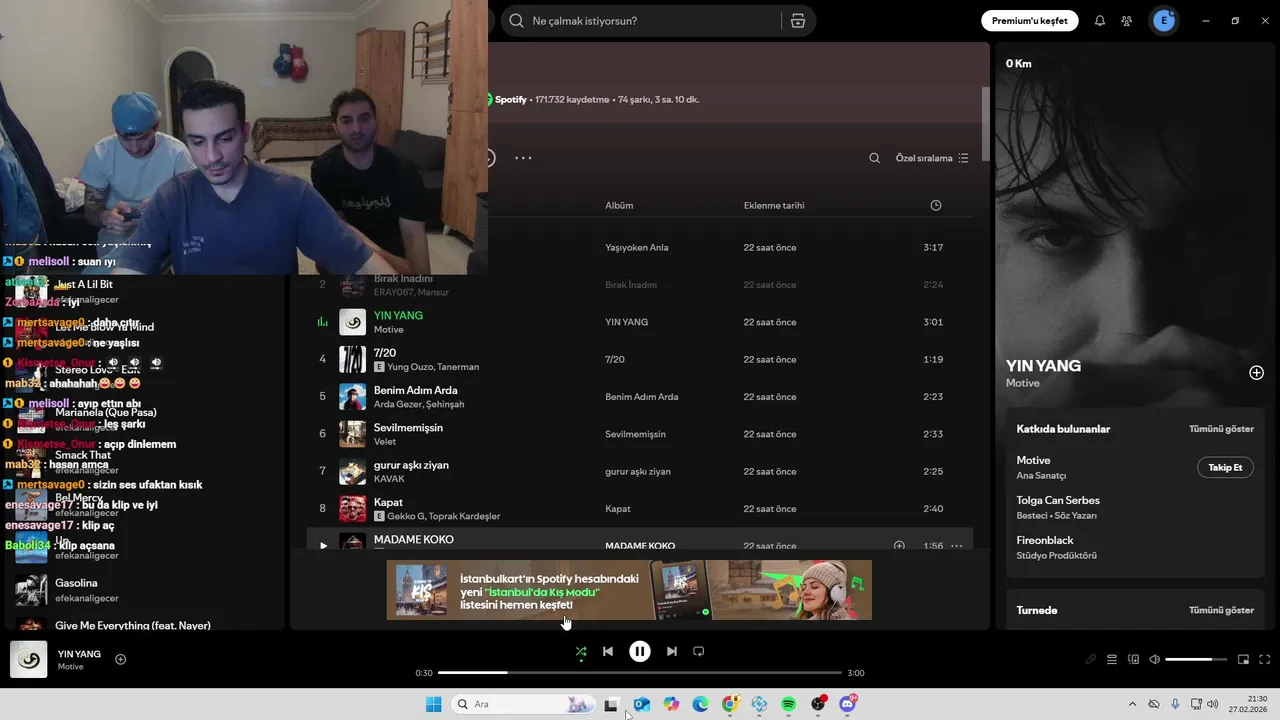The image size is (1280, 720).
Task: Open the Yung Ouzo artist link
Action: pos(410,367)
